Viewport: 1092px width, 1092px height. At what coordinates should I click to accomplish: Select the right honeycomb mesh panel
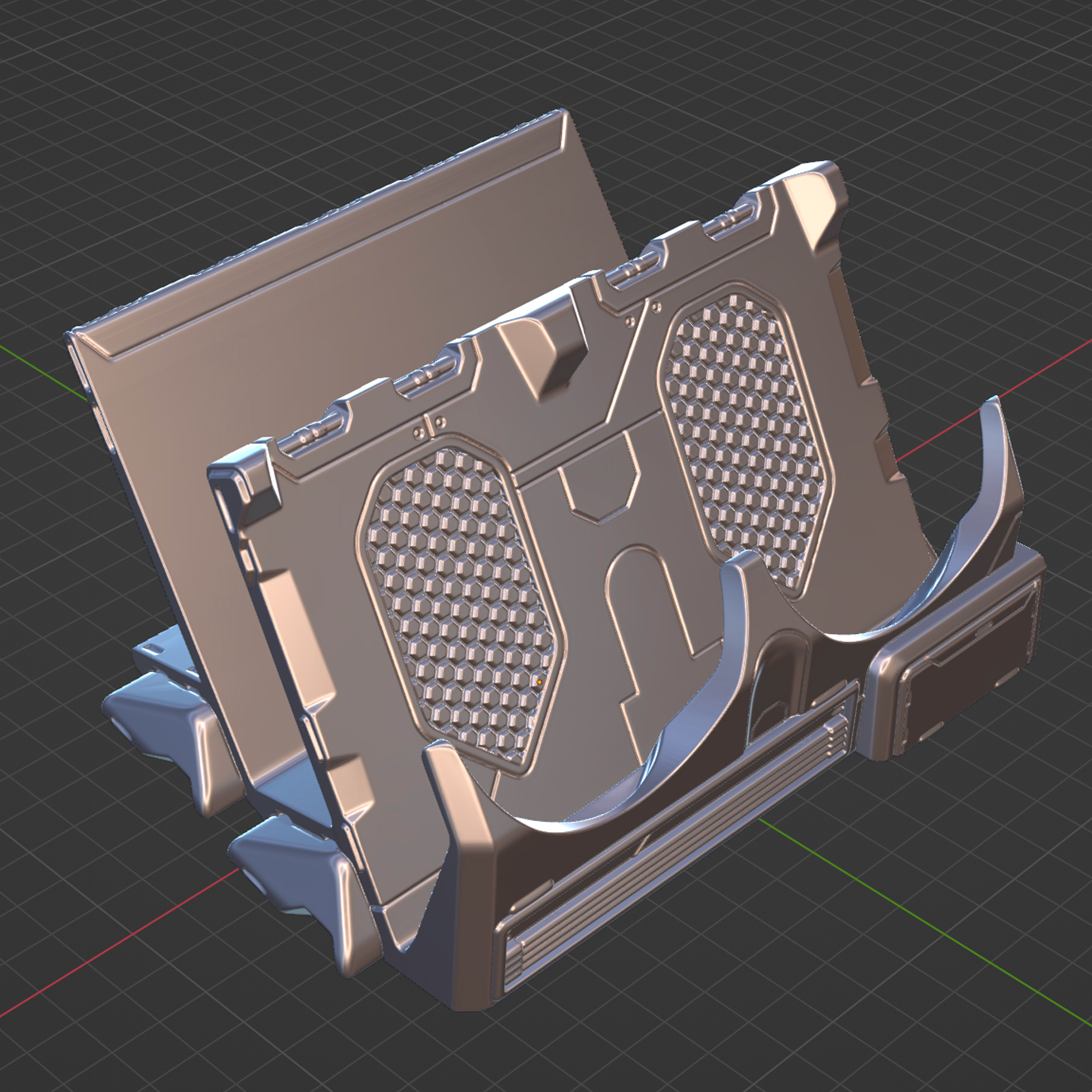743,438
